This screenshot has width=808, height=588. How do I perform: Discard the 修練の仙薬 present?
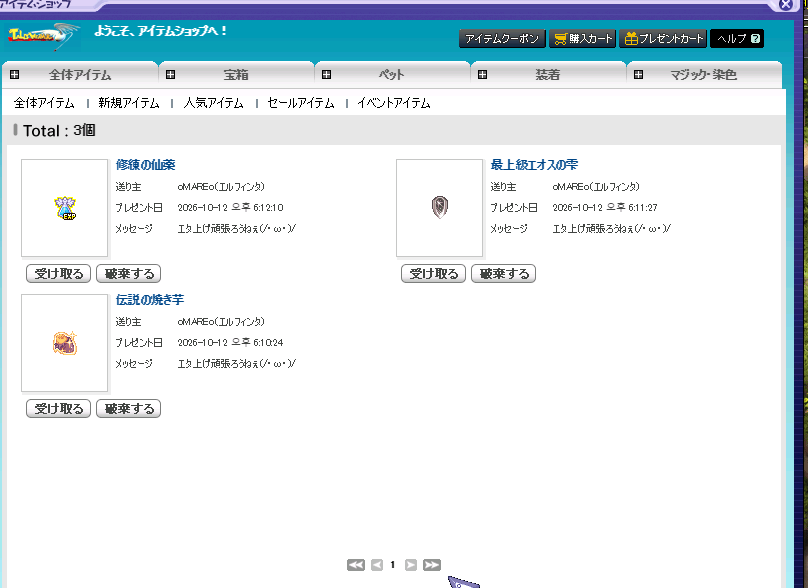[x=129, y=274]
